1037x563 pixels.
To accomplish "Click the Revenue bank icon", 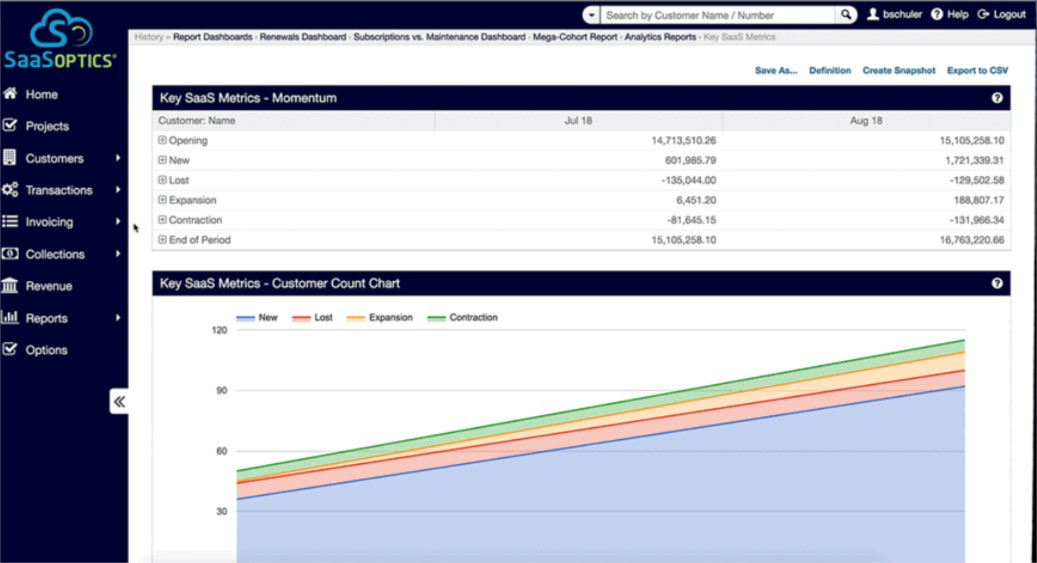I will tap(10, 285).
